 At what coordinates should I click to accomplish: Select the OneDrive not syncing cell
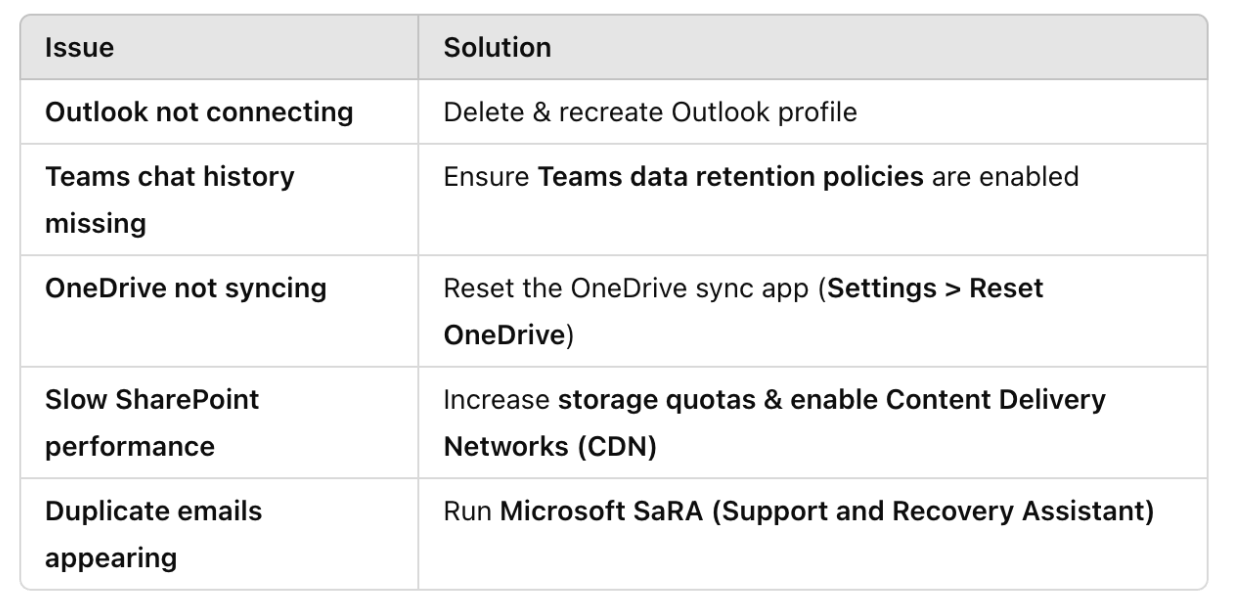[x=218, y=311]
